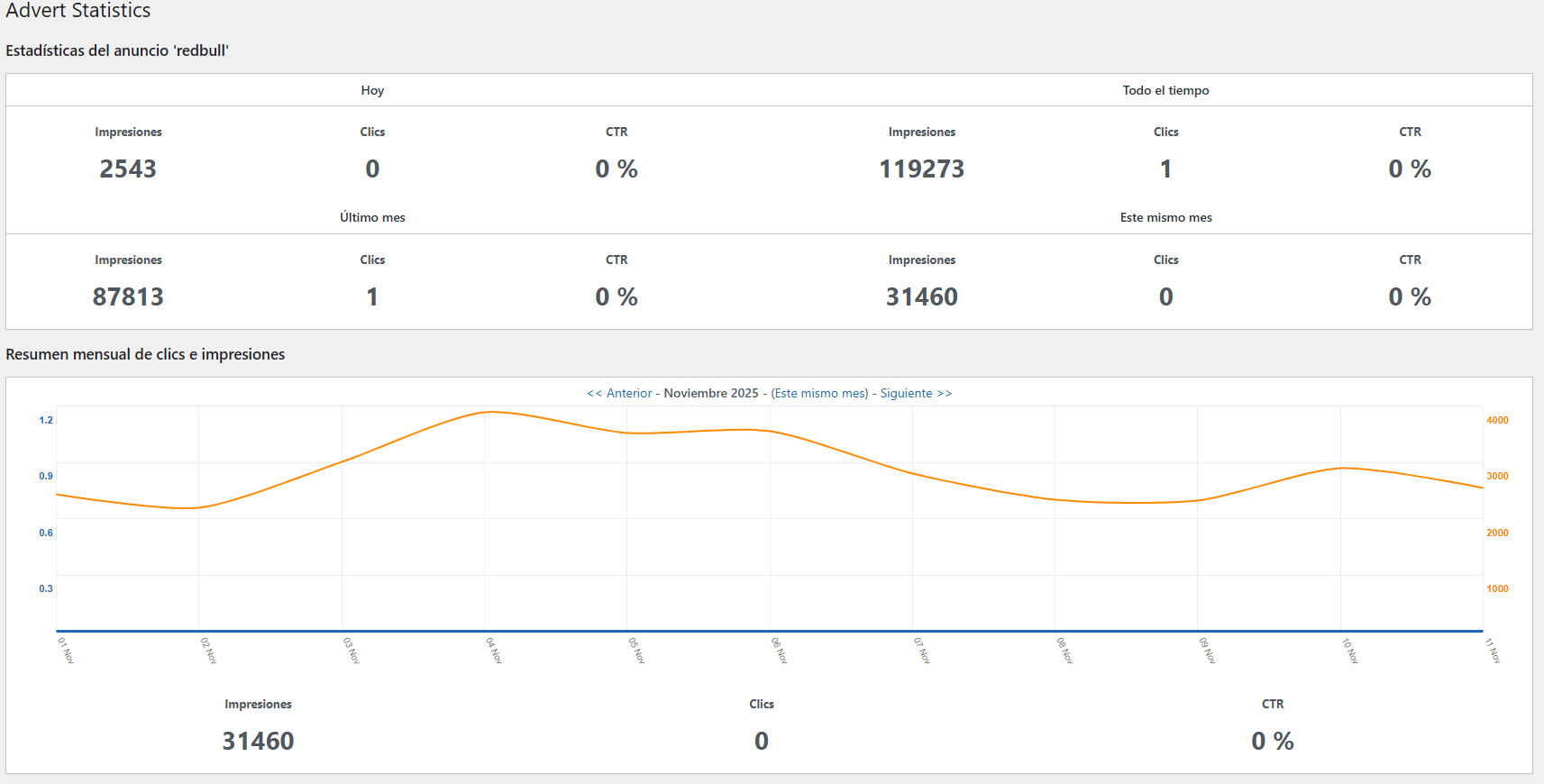The height and width of the screenshot is (784, 1544).
Task: Select orange line point at 10 Nov
Action: coord(1342,468)
